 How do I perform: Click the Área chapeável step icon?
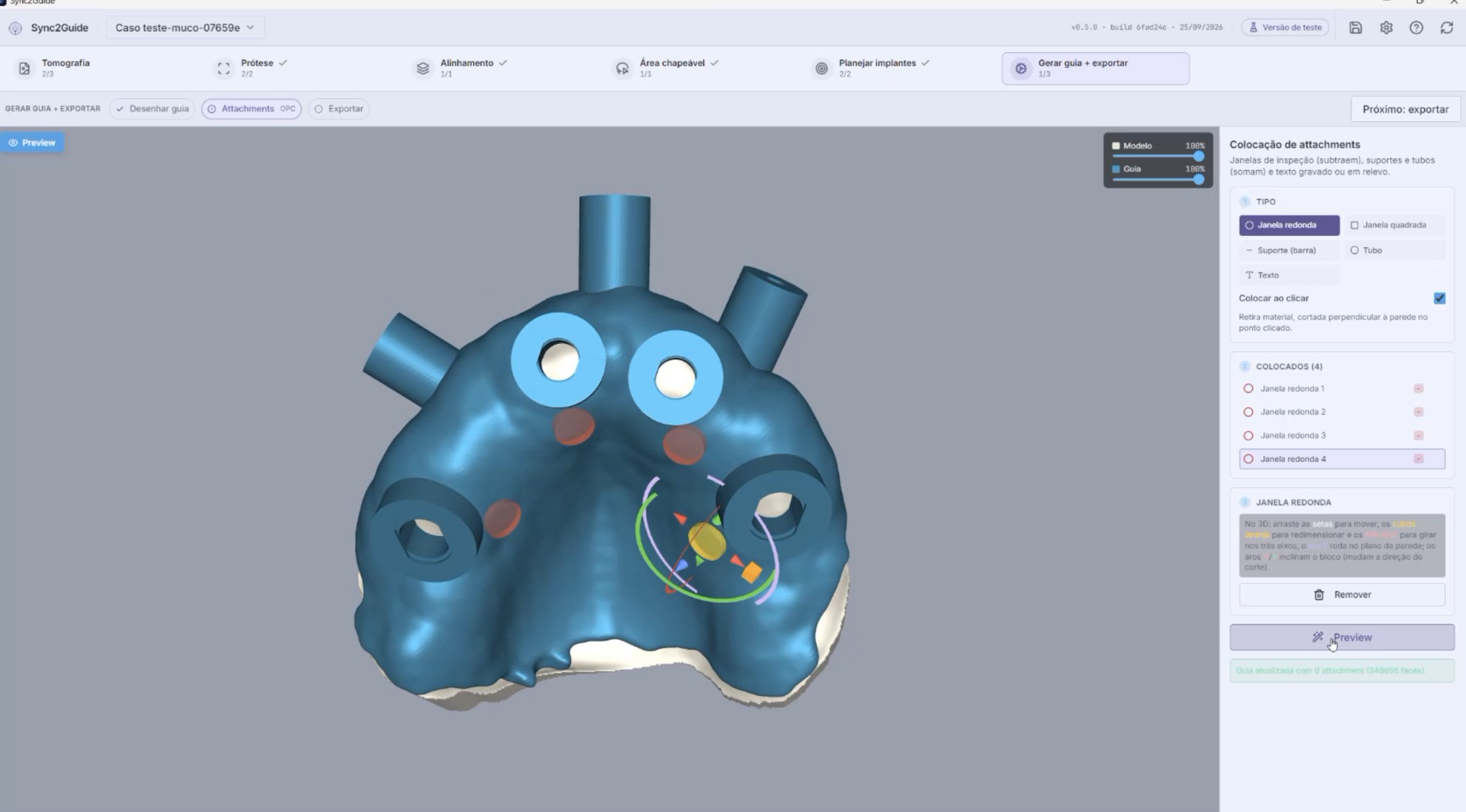(x=622, y=69)
